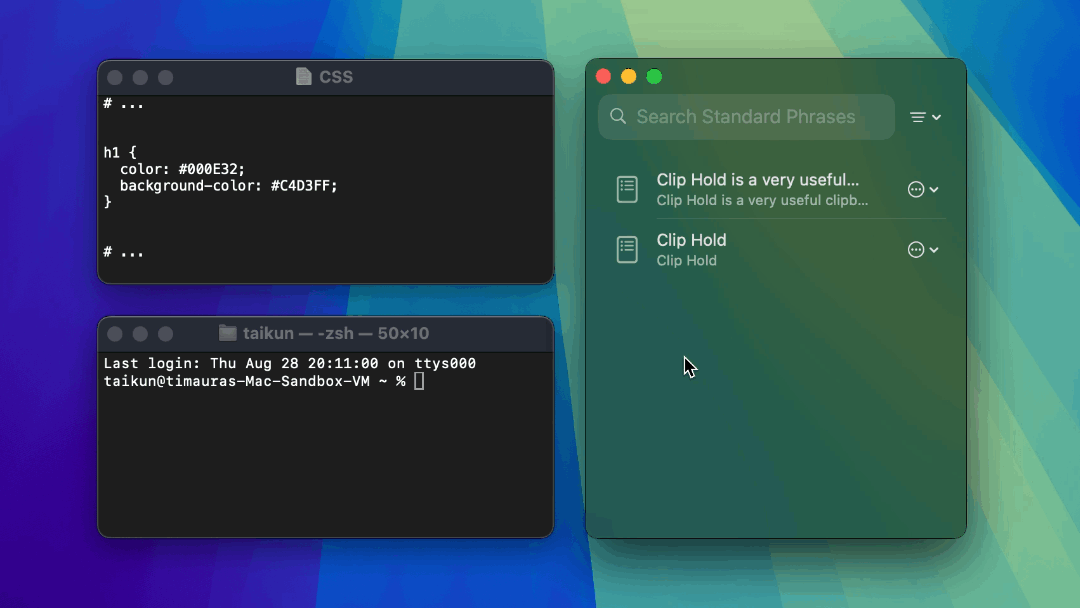
Task: Click document icon of the first phrase
Action: point(627,189)
